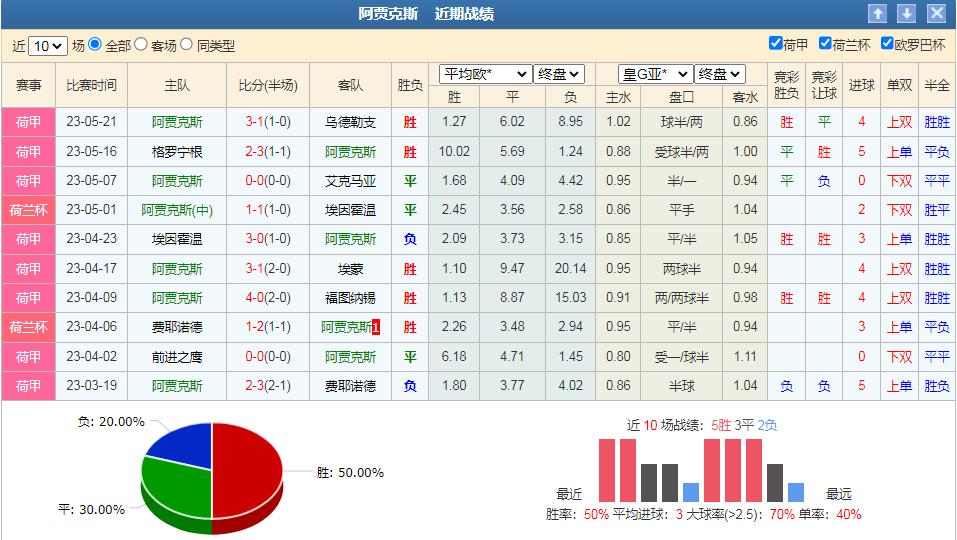Click 胜: 50.00% pie chart label
The height and width of the screenshot is (540, 957).
click(350, 472)
